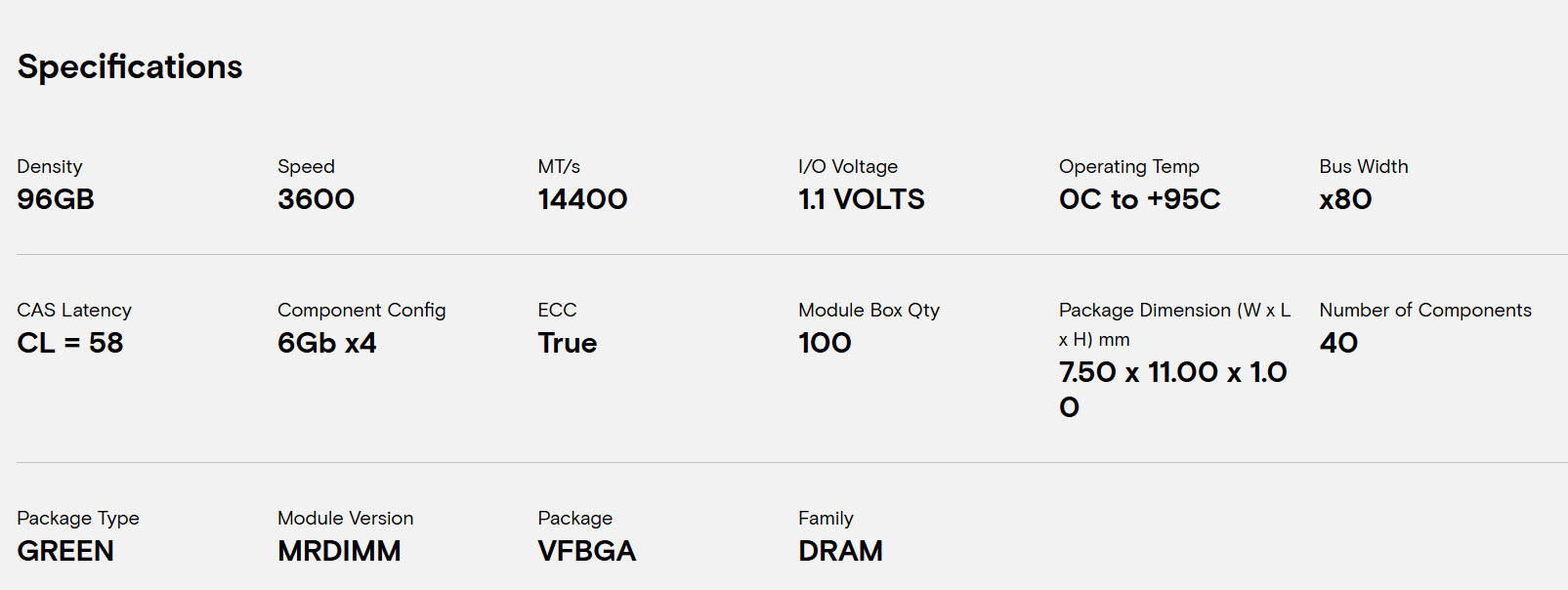Select the Family value DRAM
Viewport: 1568px width, 590px height.
coord(840,551)
